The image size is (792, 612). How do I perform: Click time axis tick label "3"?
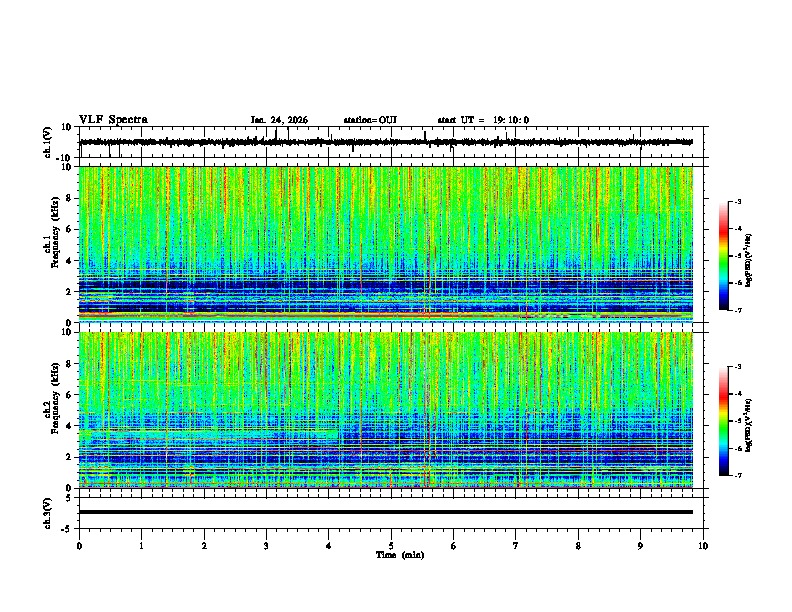[x=266, y=546]
